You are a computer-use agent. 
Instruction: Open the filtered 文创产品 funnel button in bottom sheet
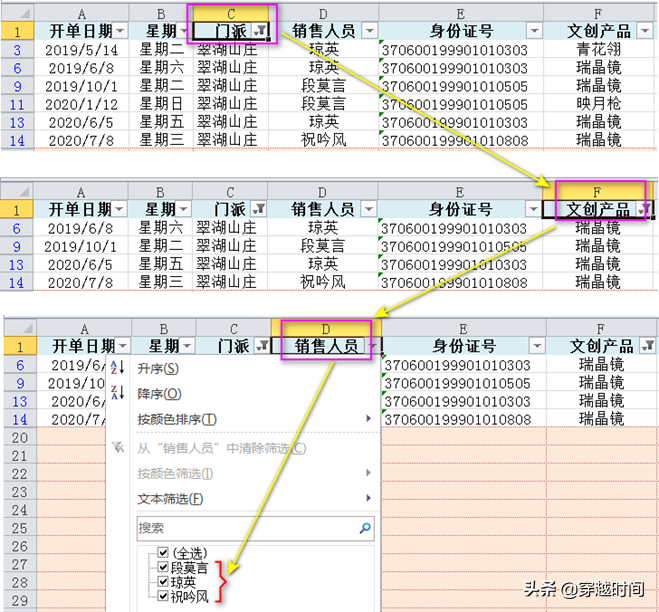tap(648, 346)
